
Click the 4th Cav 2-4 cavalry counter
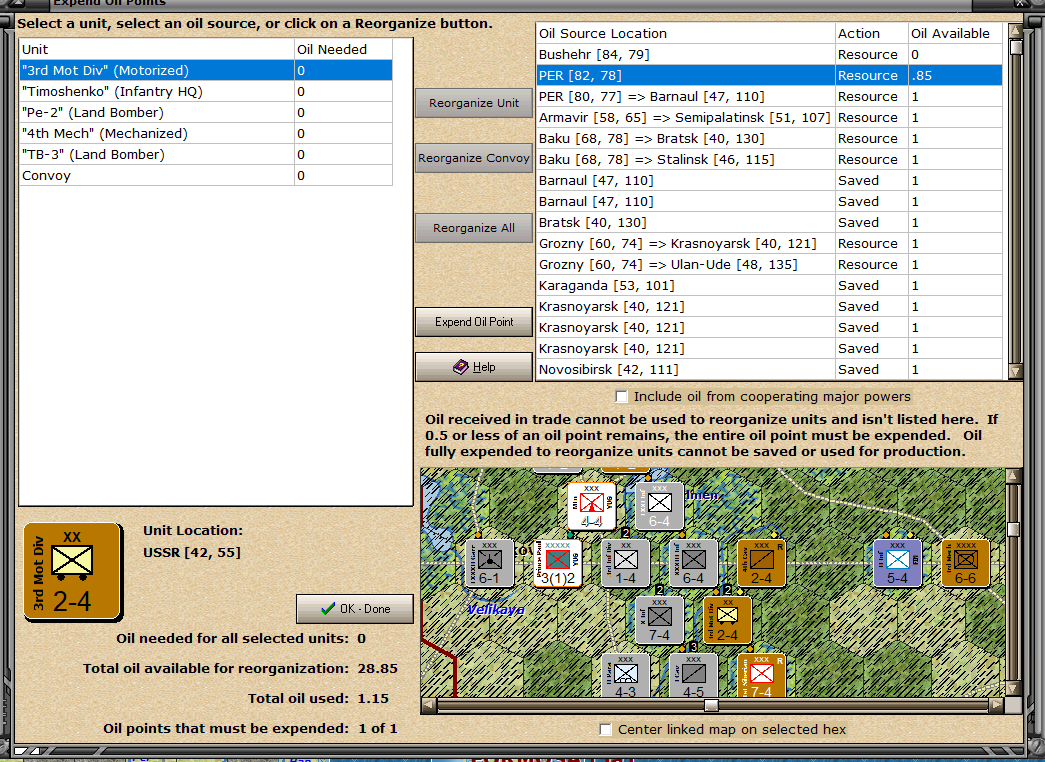(761, 563)
